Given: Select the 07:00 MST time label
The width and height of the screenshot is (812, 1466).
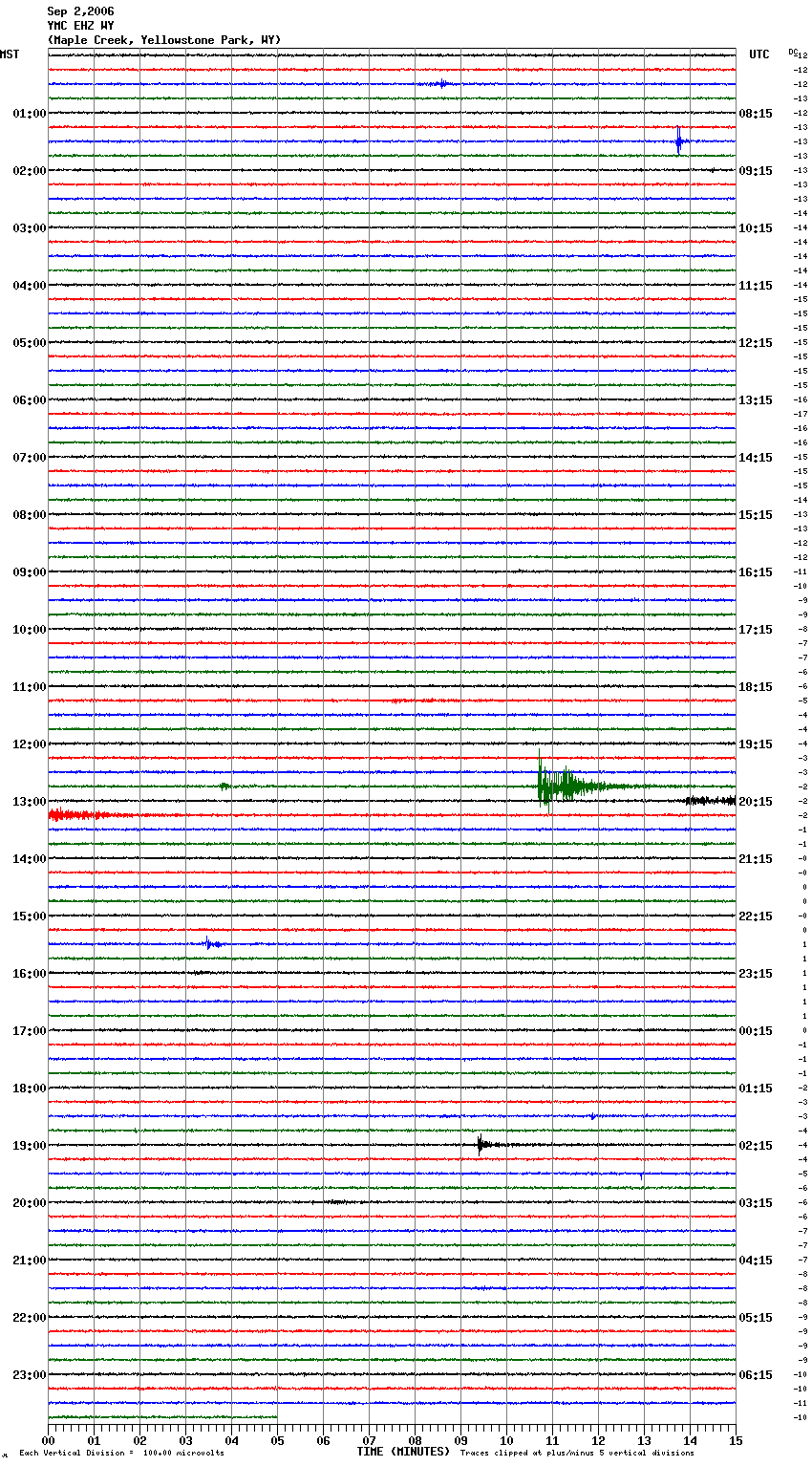Looking at the screenshot, I should point(29,458).
